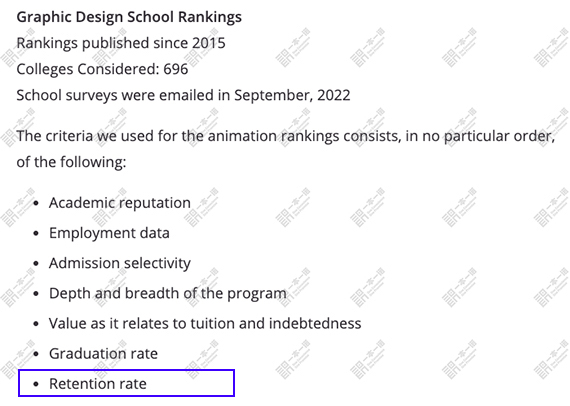
Task: Click the 'Colleges Considered: 696' line
Action: (x=103, y=69)
